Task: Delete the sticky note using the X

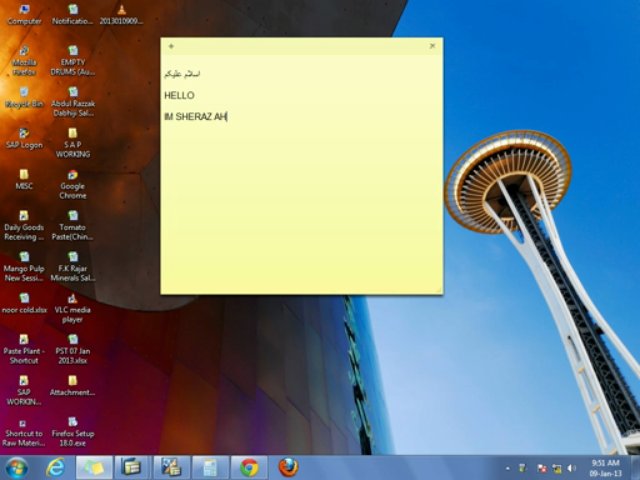Action: (x=432, y=46)
